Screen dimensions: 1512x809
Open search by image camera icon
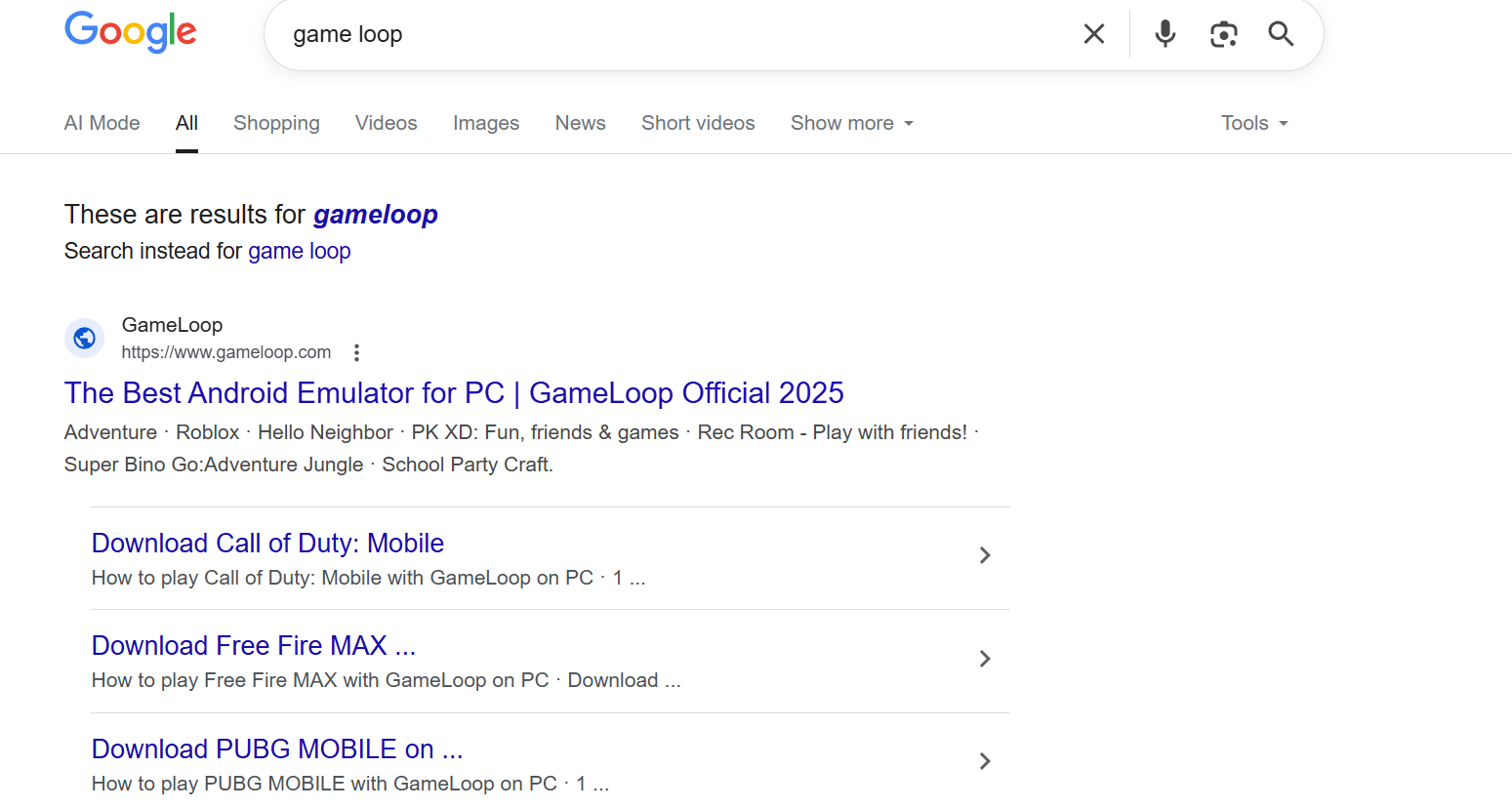(1223, 34)
